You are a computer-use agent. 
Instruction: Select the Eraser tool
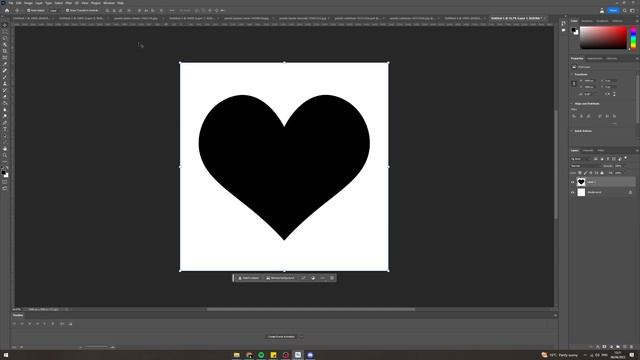[x=5, y=97]
